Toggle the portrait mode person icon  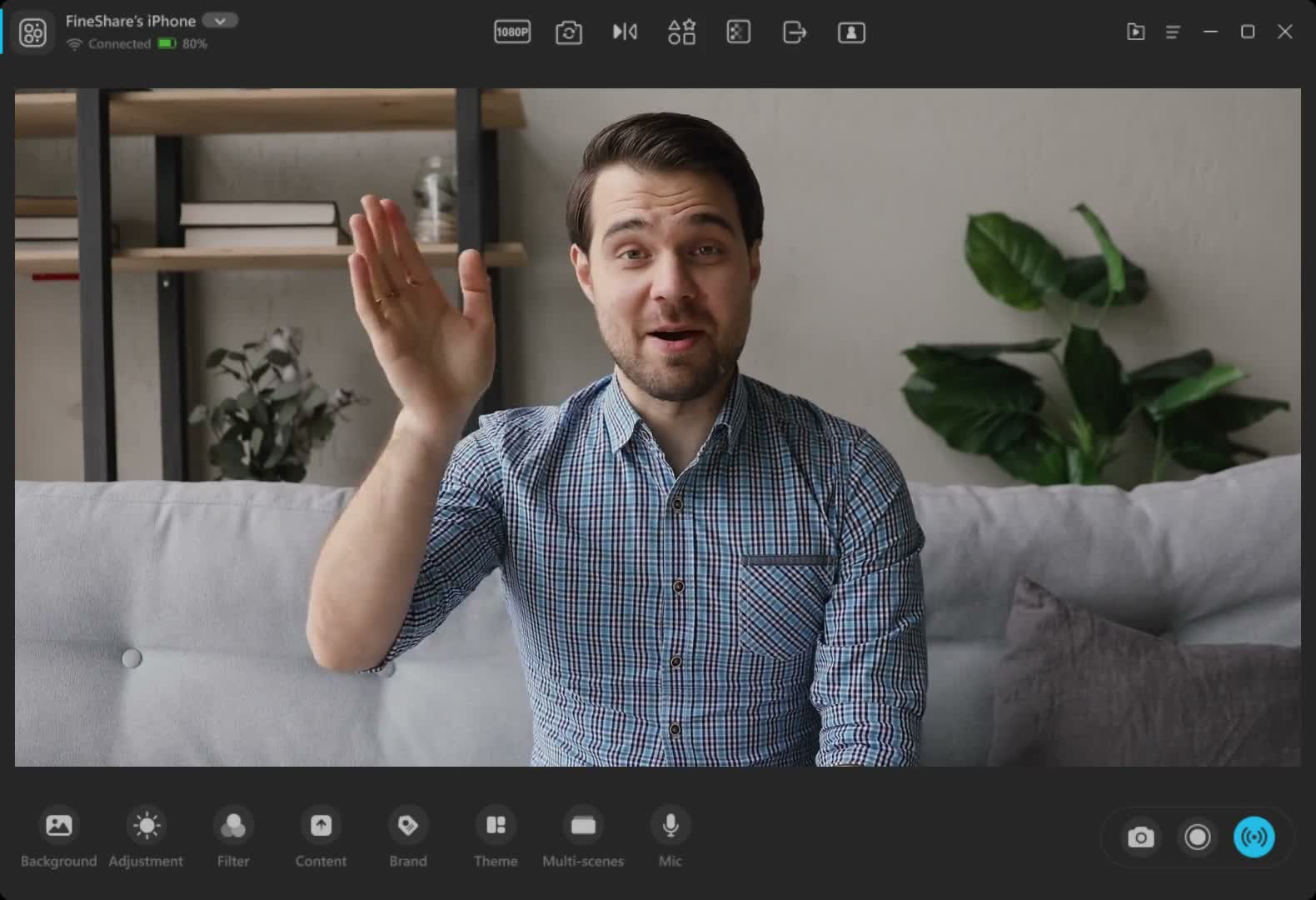[851, 32]
